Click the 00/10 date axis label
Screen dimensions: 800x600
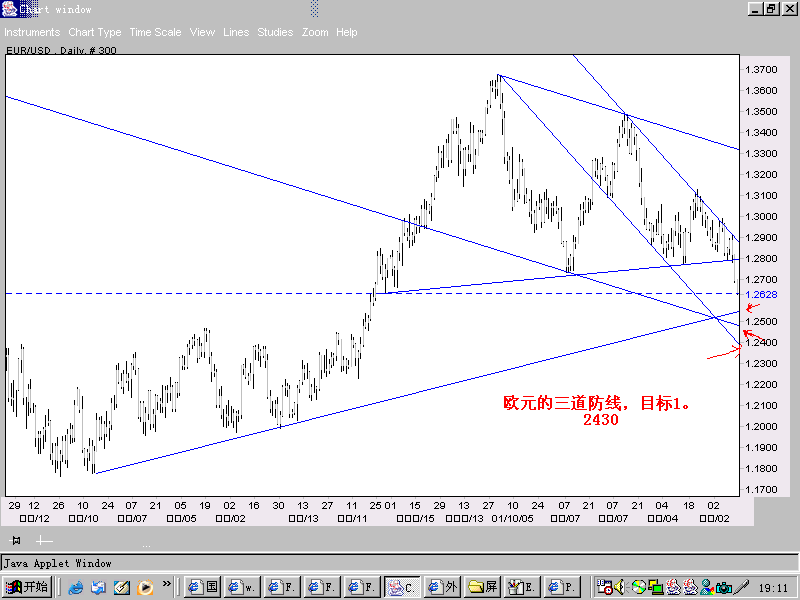tap(83, 518)
